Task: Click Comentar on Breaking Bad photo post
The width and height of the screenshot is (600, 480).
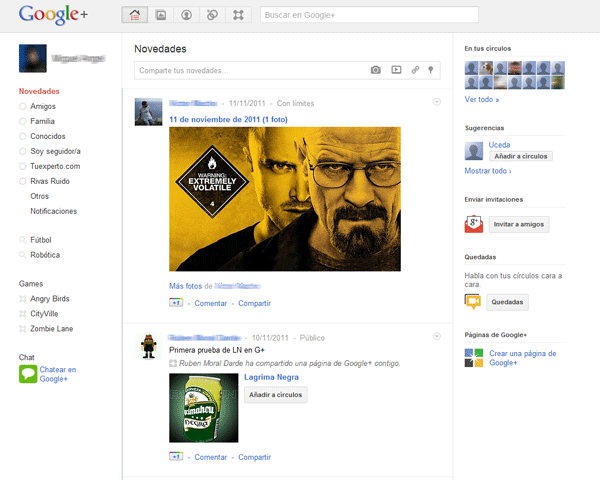Action: click(x=210, y=303)
